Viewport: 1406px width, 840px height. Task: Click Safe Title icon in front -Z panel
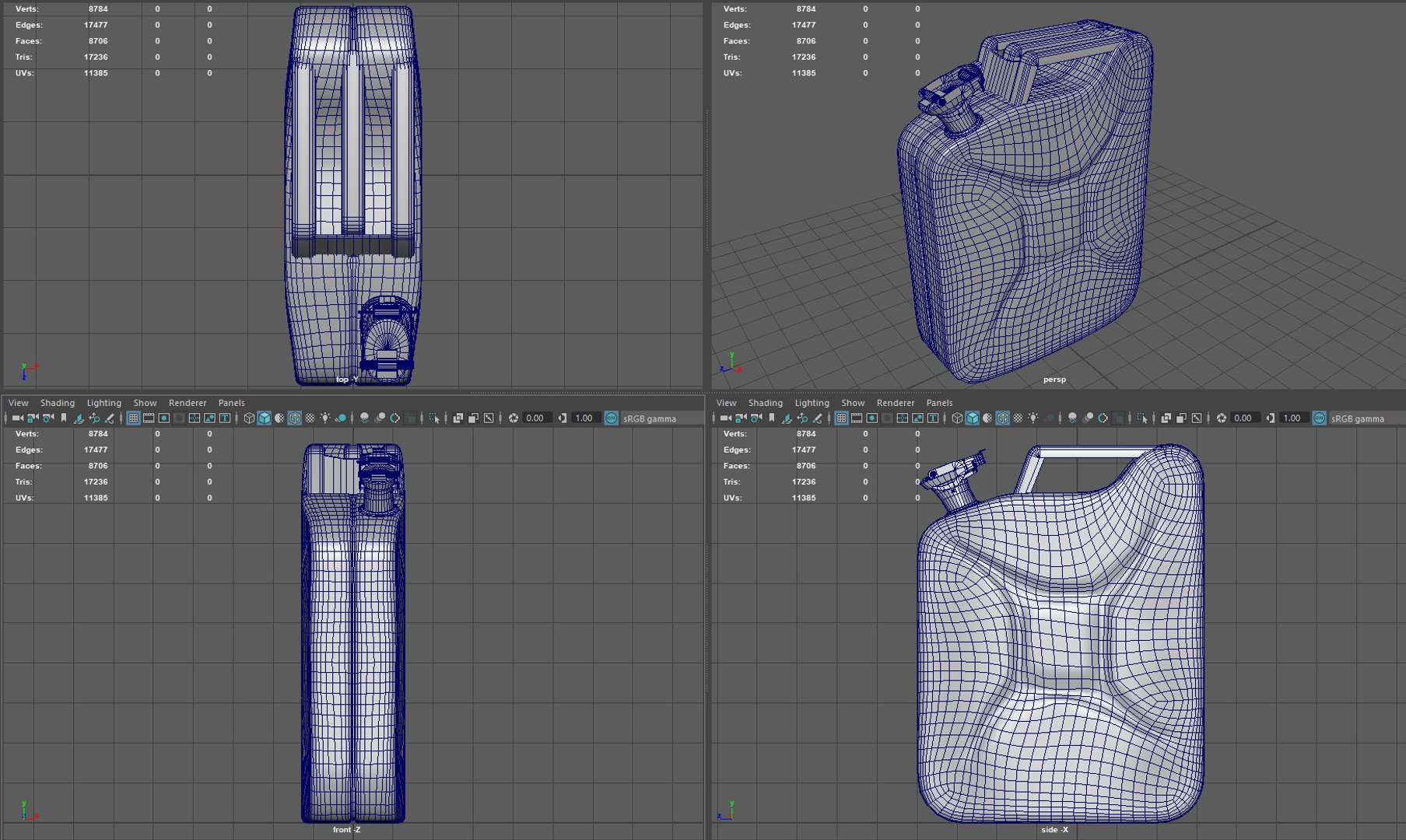225,418
